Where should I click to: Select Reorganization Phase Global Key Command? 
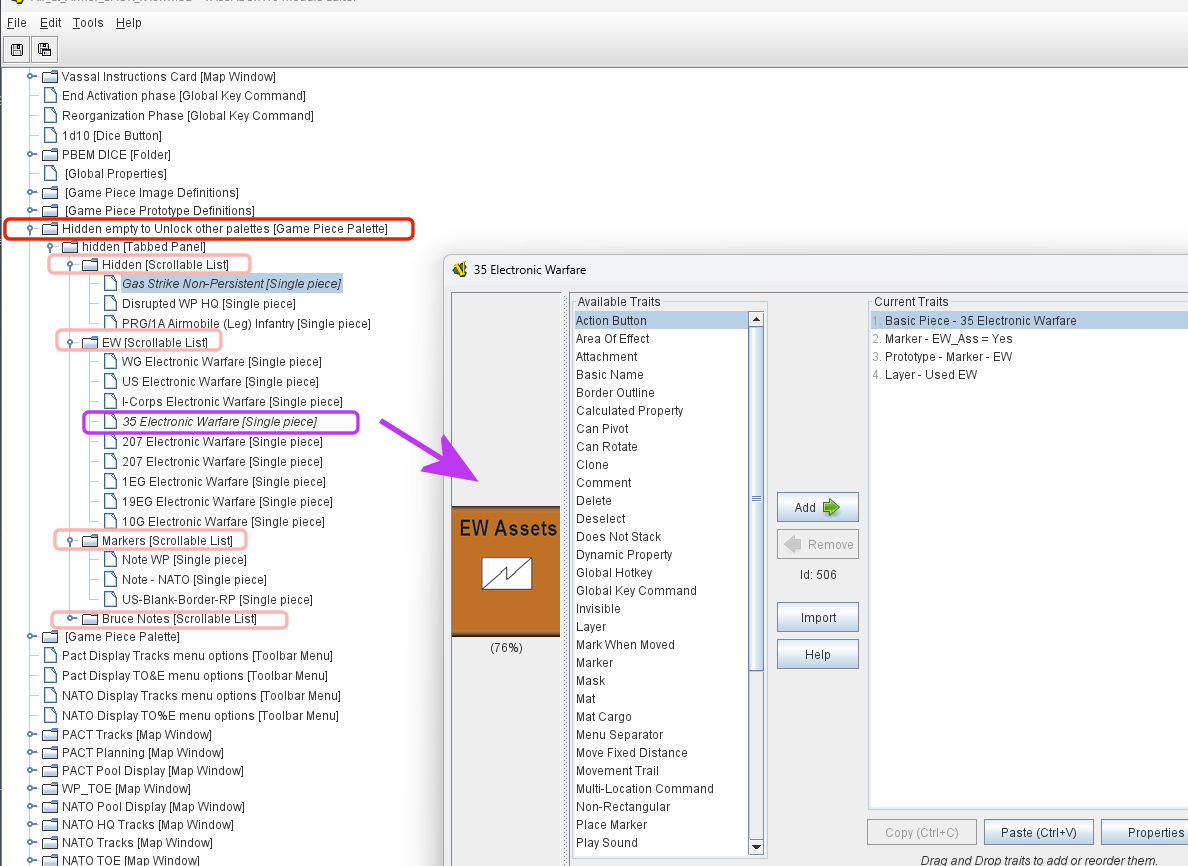[x=188, y=116]
